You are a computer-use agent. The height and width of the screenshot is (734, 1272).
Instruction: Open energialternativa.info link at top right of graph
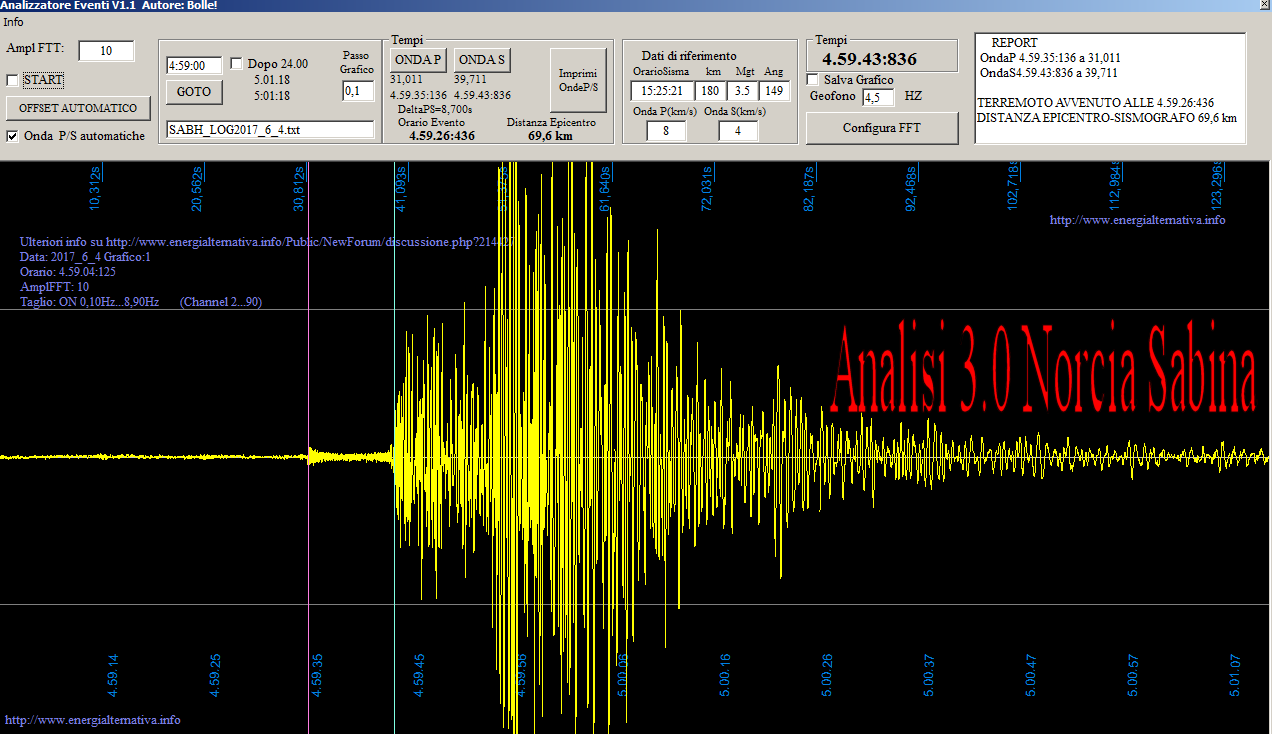click(1137, 220)
